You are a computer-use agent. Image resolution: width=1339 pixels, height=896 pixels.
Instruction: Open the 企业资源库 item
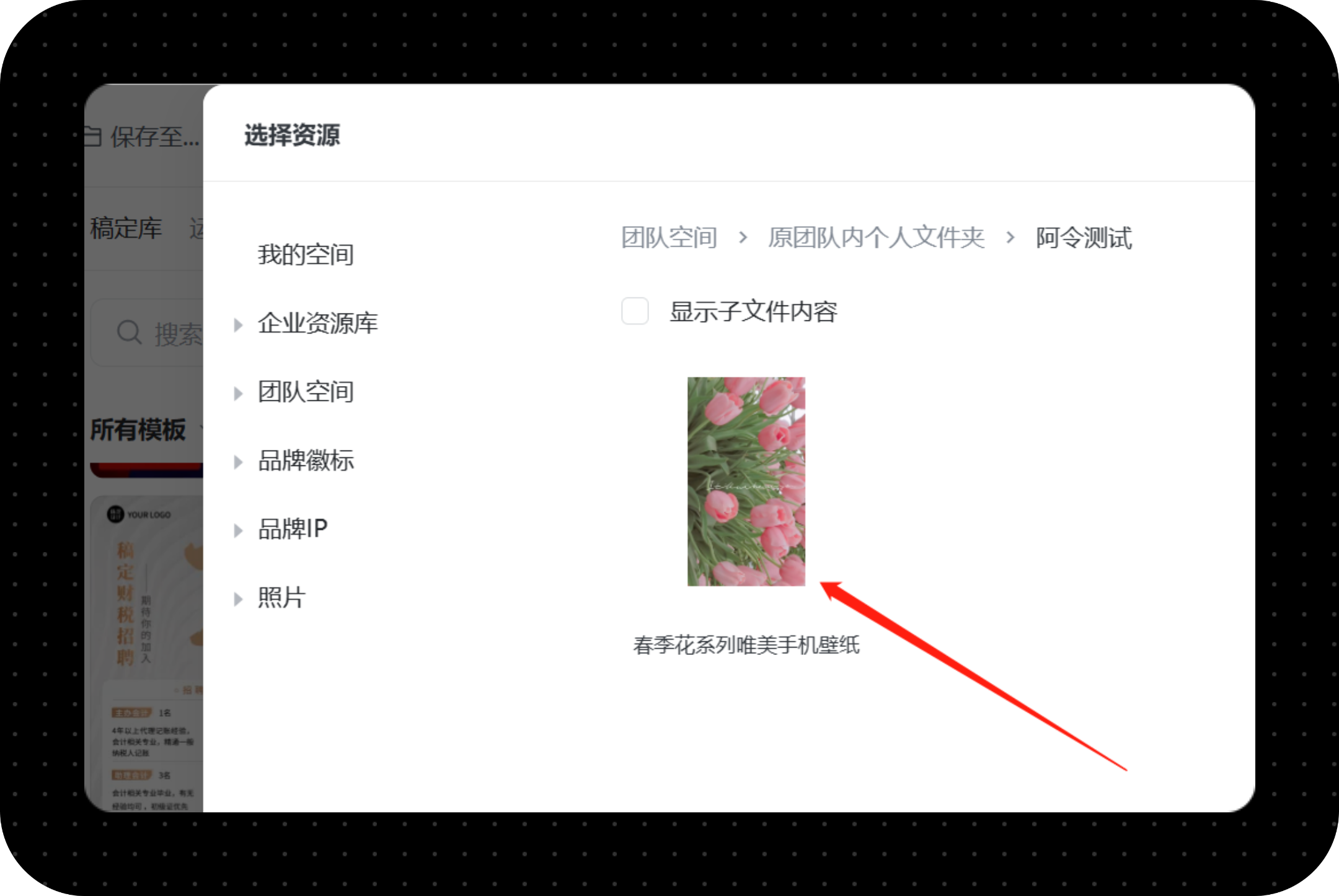point(317,323)
